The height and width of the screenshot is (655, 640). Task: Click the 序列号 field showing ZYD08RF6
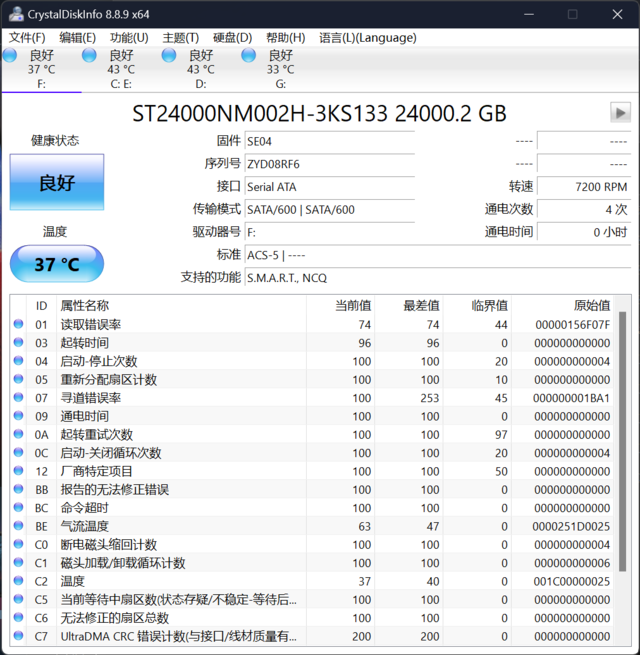330,164
